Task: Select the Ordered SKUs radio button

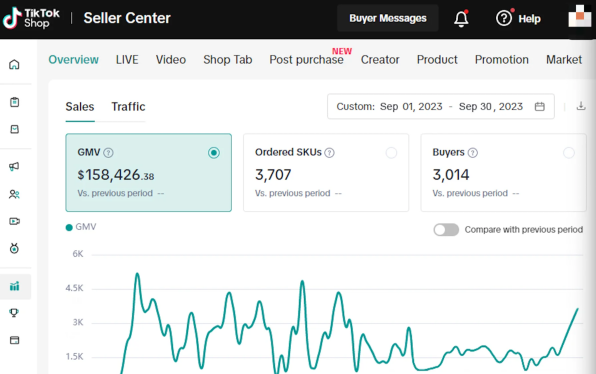Action: (x=391, y=153)
